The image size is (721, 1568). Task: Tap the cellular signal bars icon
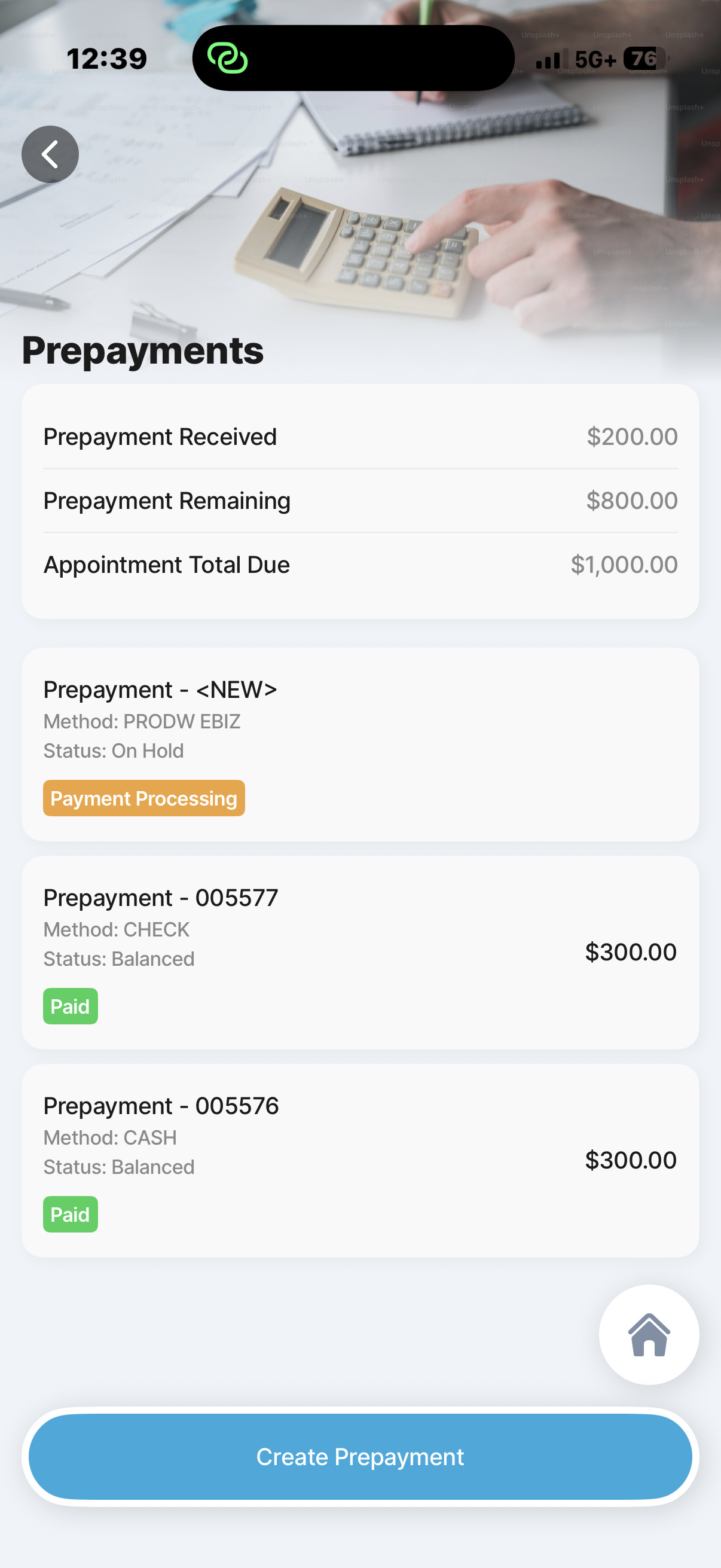click(x=551, y=59)
